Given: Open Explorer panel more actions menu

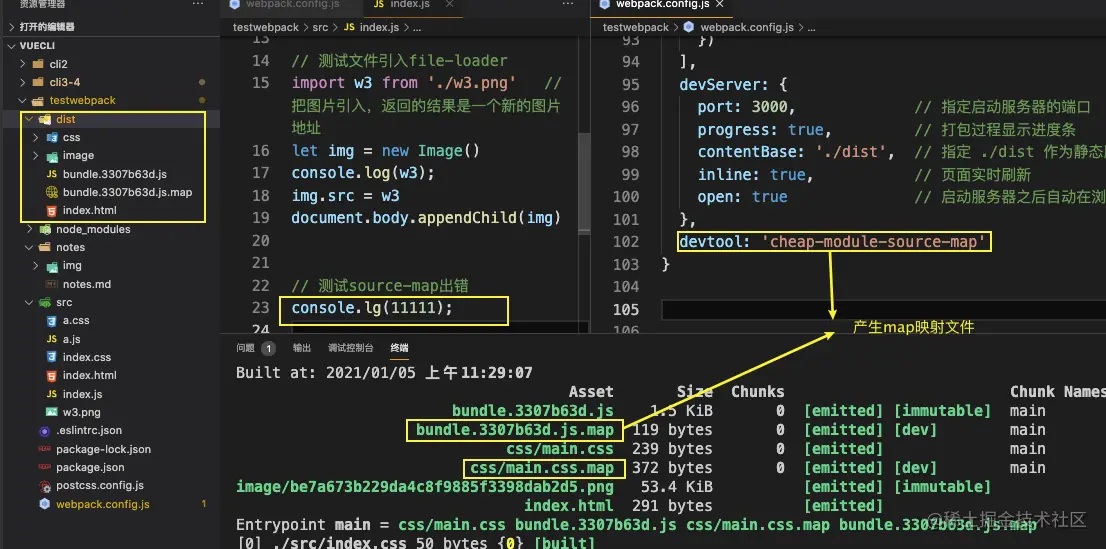Looking at the screenshot, I should click(198, 4).
